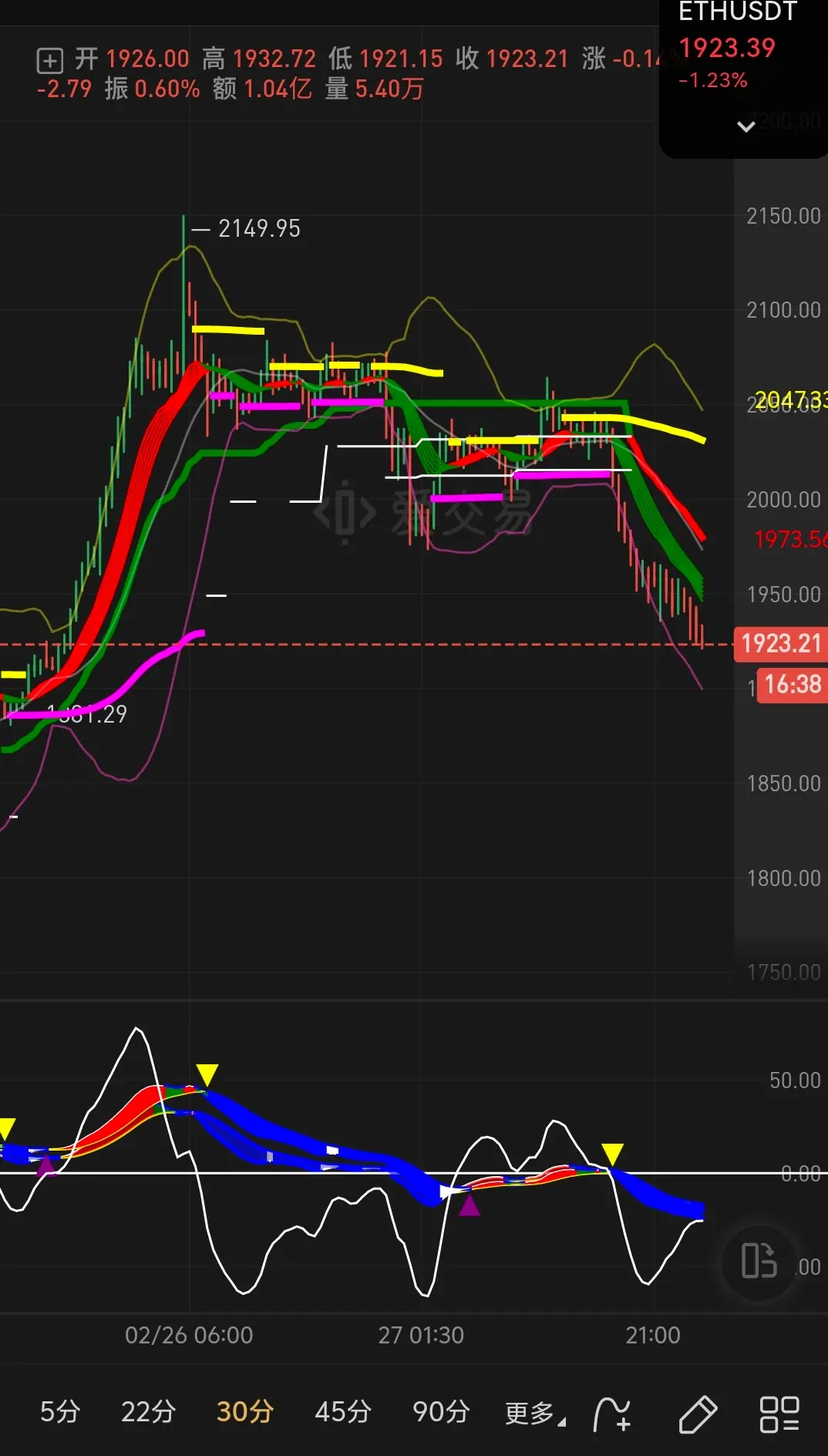Screen dimensions: 828x1456
Task: Tap the floating layout switch button
Action: (759, 1262)
